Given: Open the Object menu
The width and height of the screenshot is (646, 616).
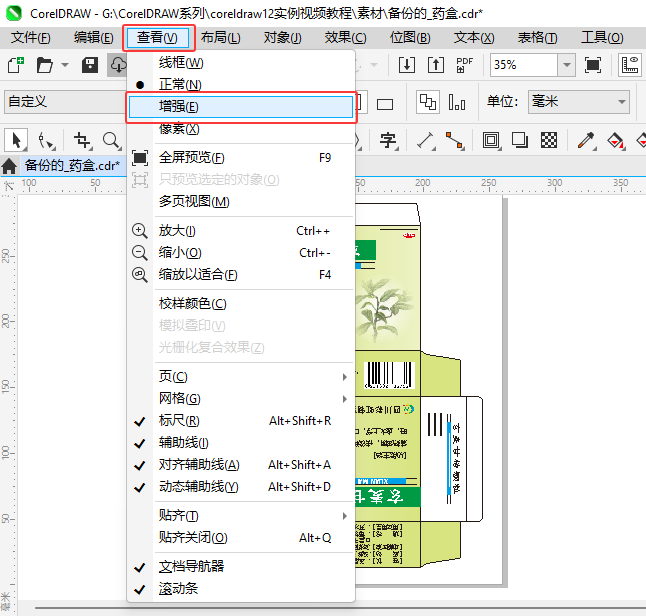Looking at the screenshot, I should (283, 37).
